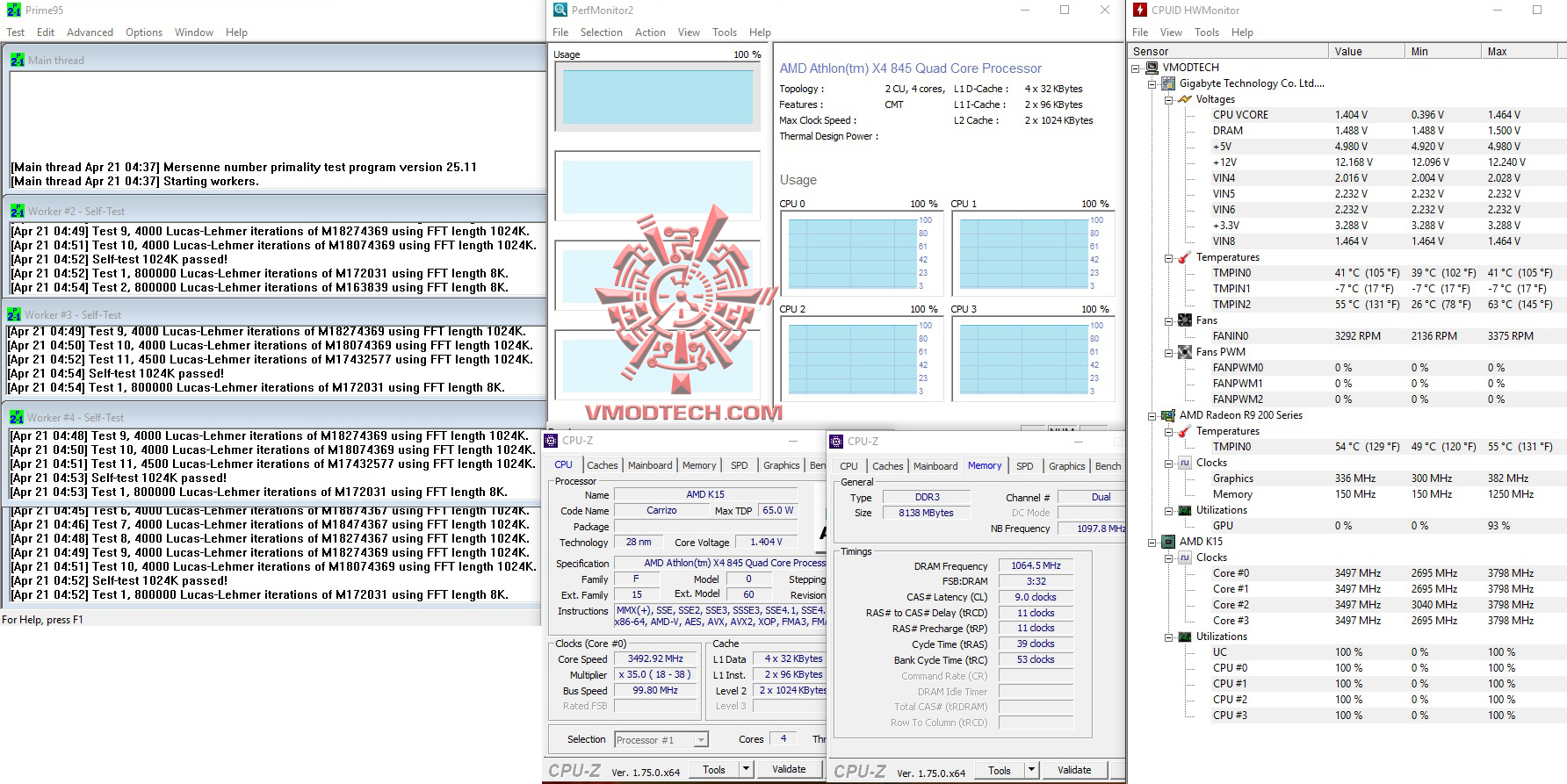
Task: Click the AMD K15 processor icon in HWMonitor
Action: [1168, 542]
